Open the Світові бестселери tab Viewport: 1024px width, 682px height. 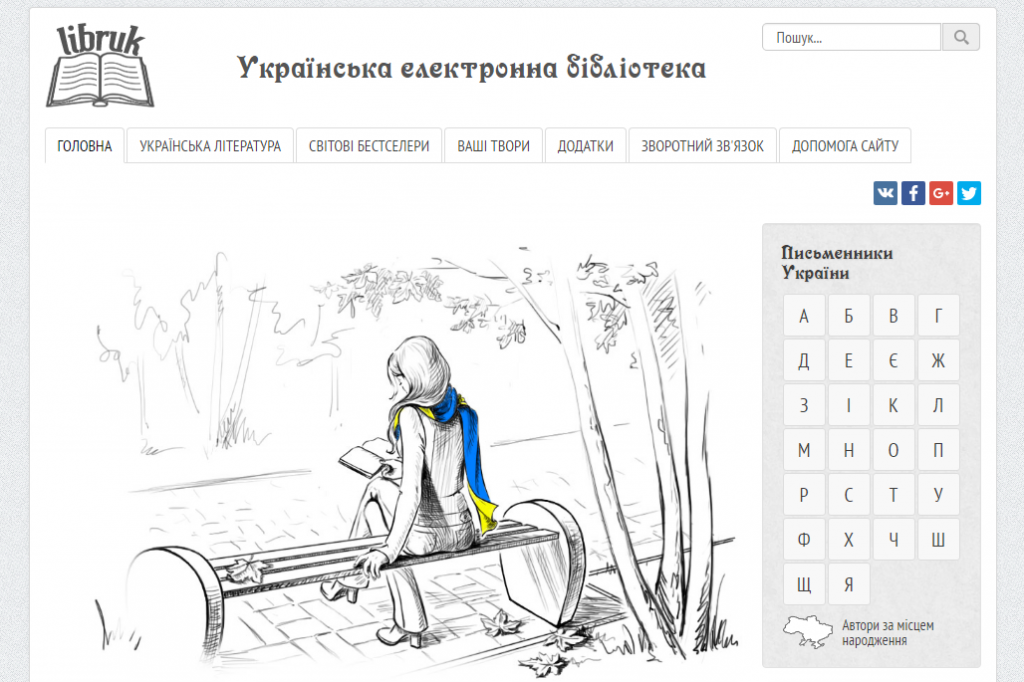369,146
